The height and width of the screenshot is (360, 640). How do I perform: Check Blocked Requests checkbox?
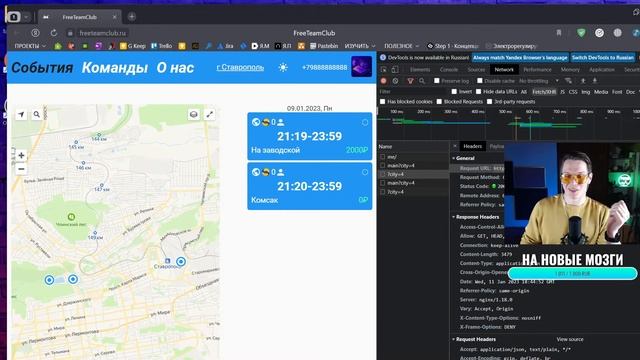[x=439, y=102]
